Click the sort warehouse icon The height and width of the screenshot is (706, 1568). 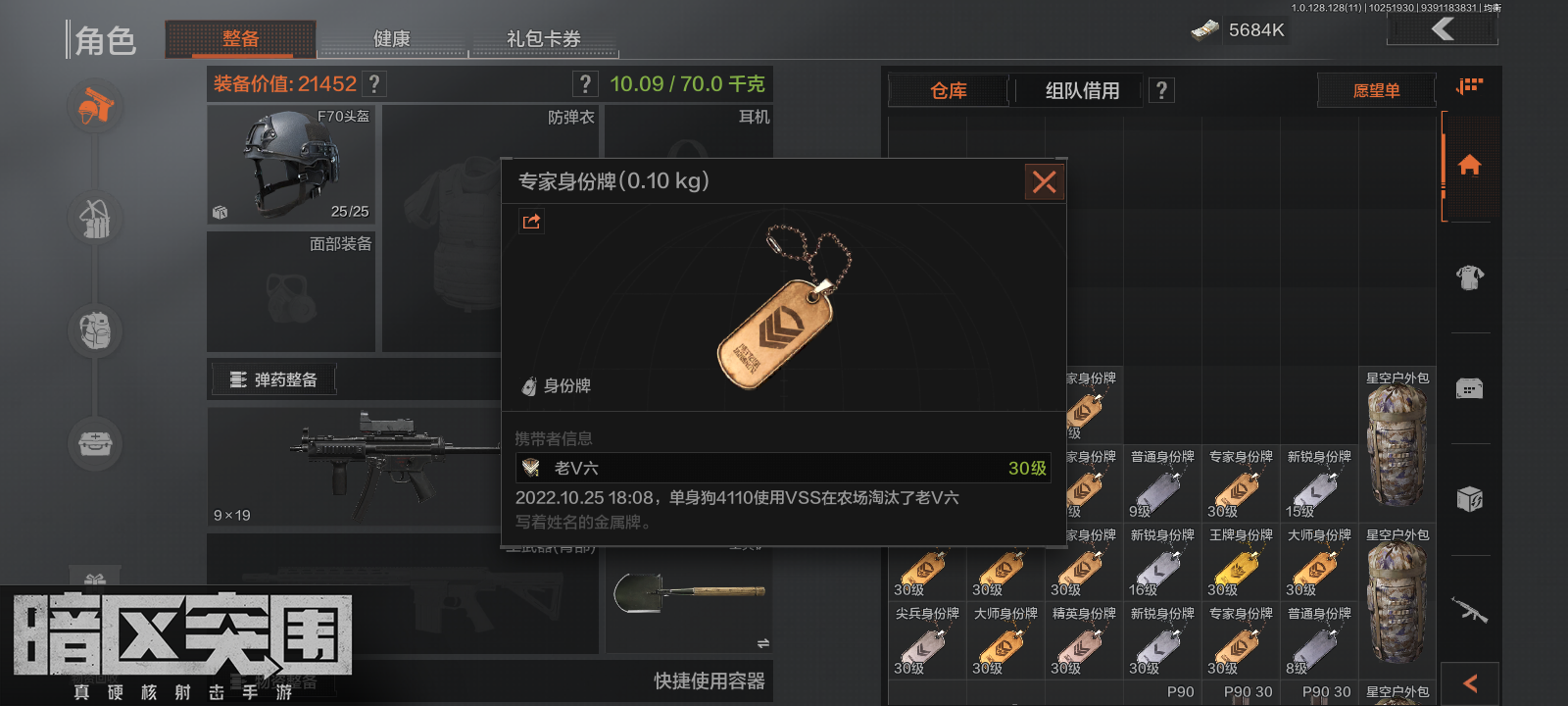1469,86
